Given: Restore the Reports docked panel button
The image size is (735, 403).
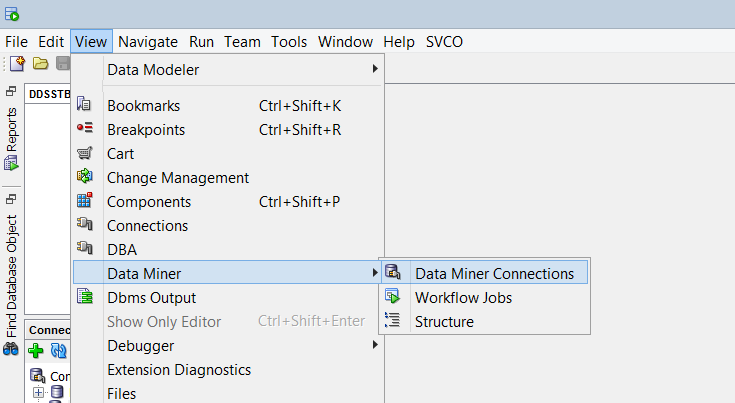Looking at the screenshot, I should (x=11, y=91).
